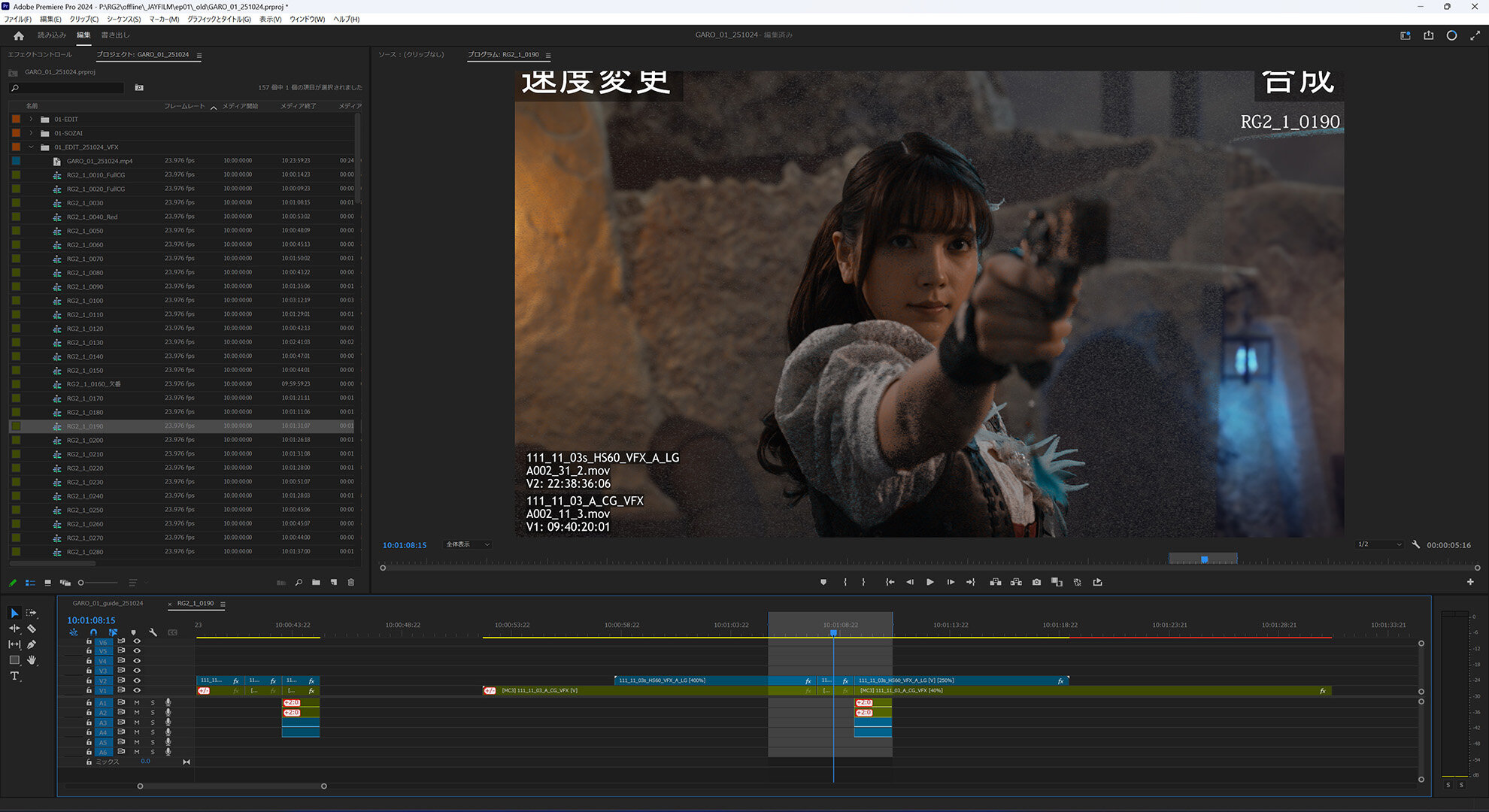Select the Razor tool
Screen dimensions: 1489x812
[x=32, y=629]
